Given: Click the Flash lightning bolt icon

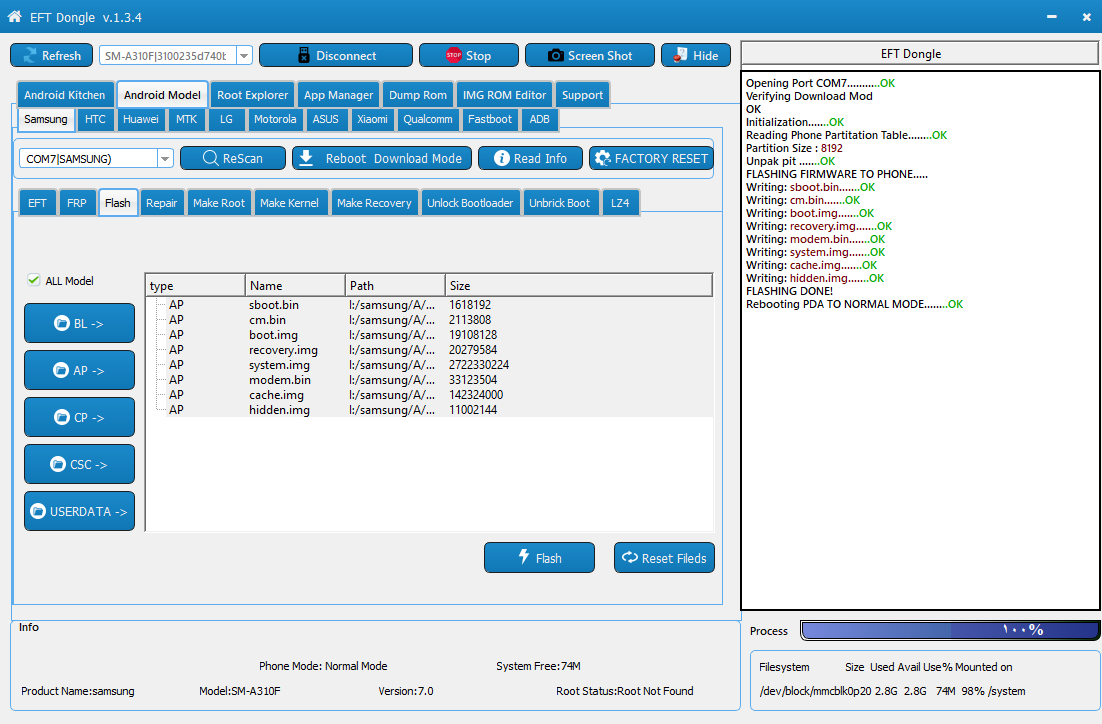Looking at the screenshot, I should 524,557.
